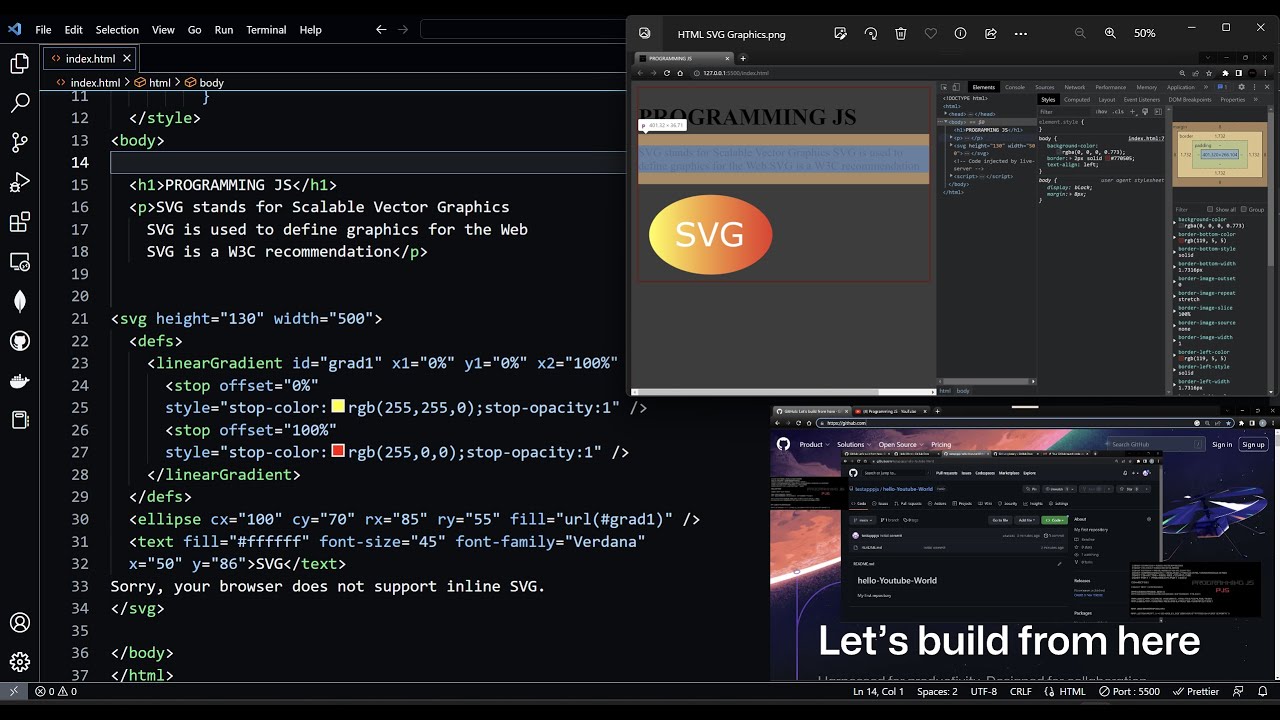Open the Extensions view
The image size is (1280, 720).
pyautogui.click(x=20, y=222)
